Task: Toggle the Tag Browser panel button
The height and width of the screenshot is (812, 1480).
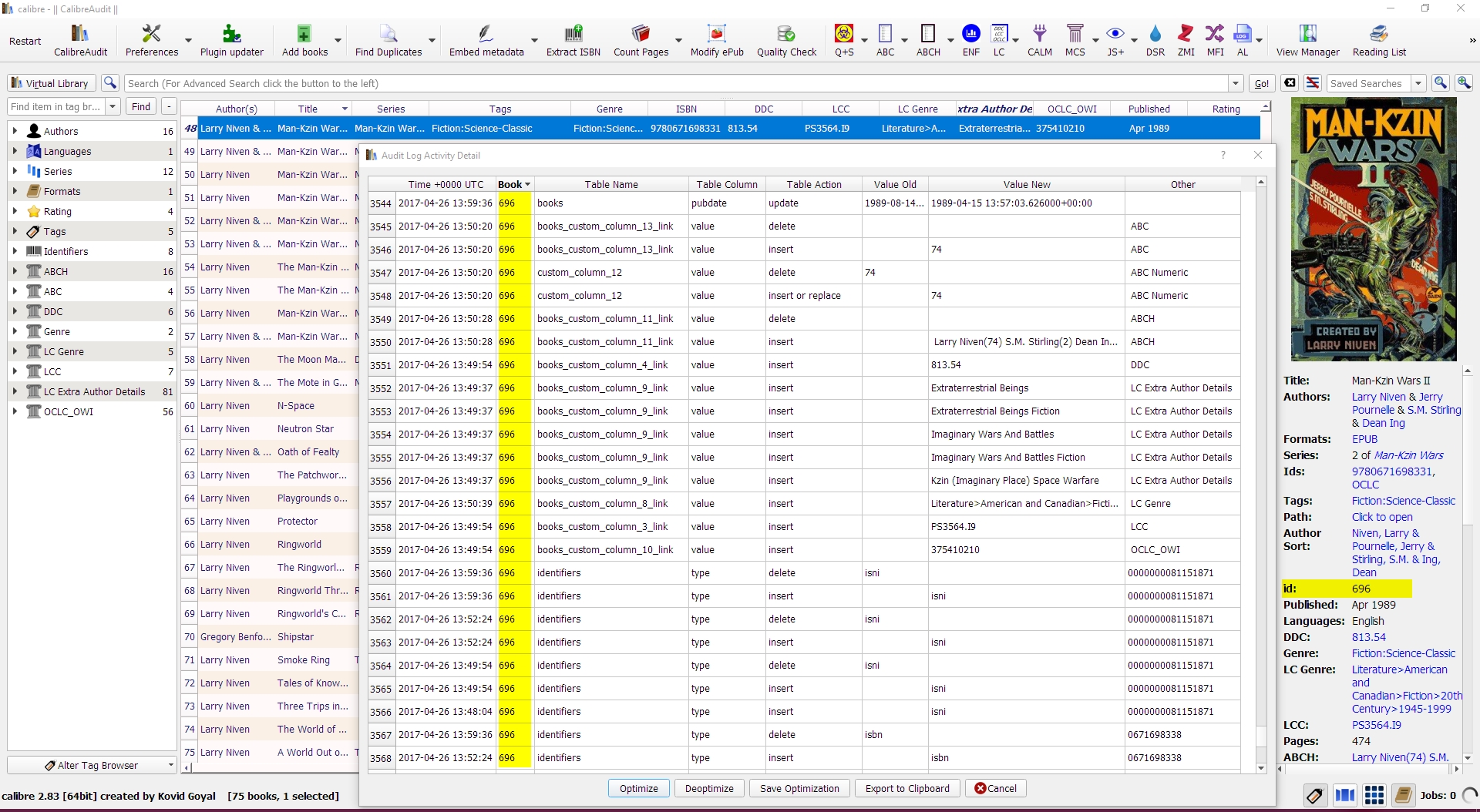Action: 1315,795
